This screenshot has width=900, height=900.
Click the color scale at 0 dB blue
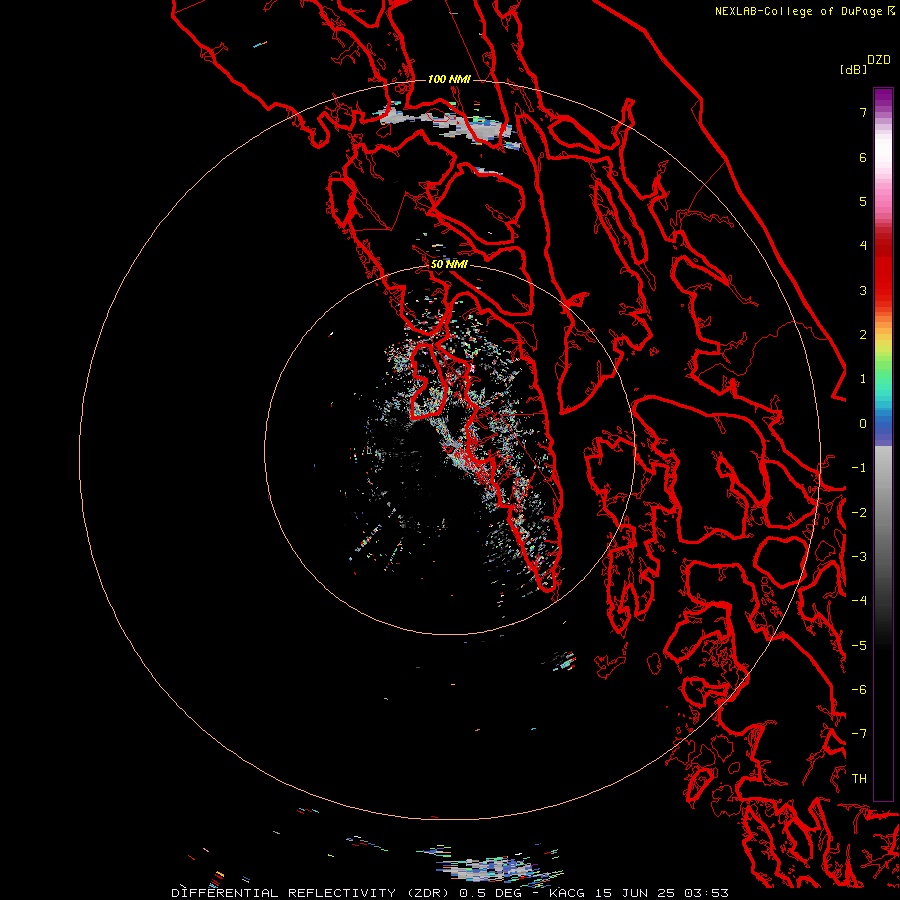883,424
